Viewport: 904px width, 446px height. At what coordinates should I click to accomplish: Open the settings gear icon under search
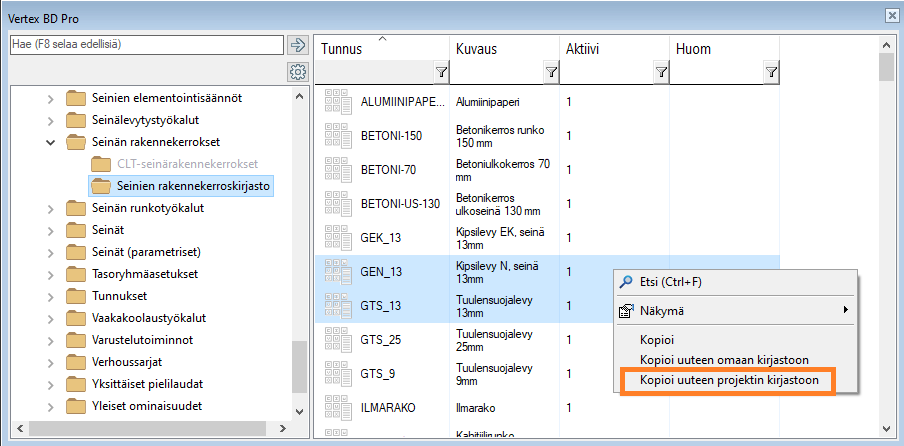point(297,72)
